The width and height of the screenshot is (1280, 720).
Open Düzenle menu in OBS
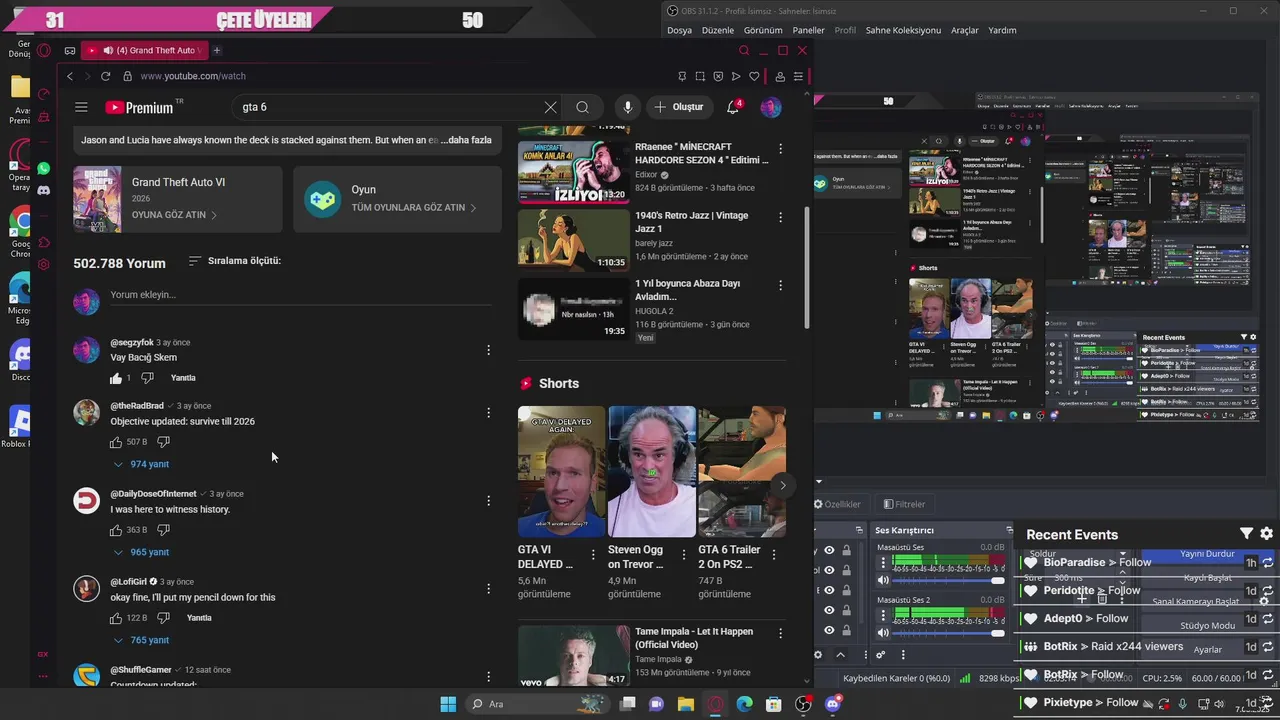[x=718, y=30]
